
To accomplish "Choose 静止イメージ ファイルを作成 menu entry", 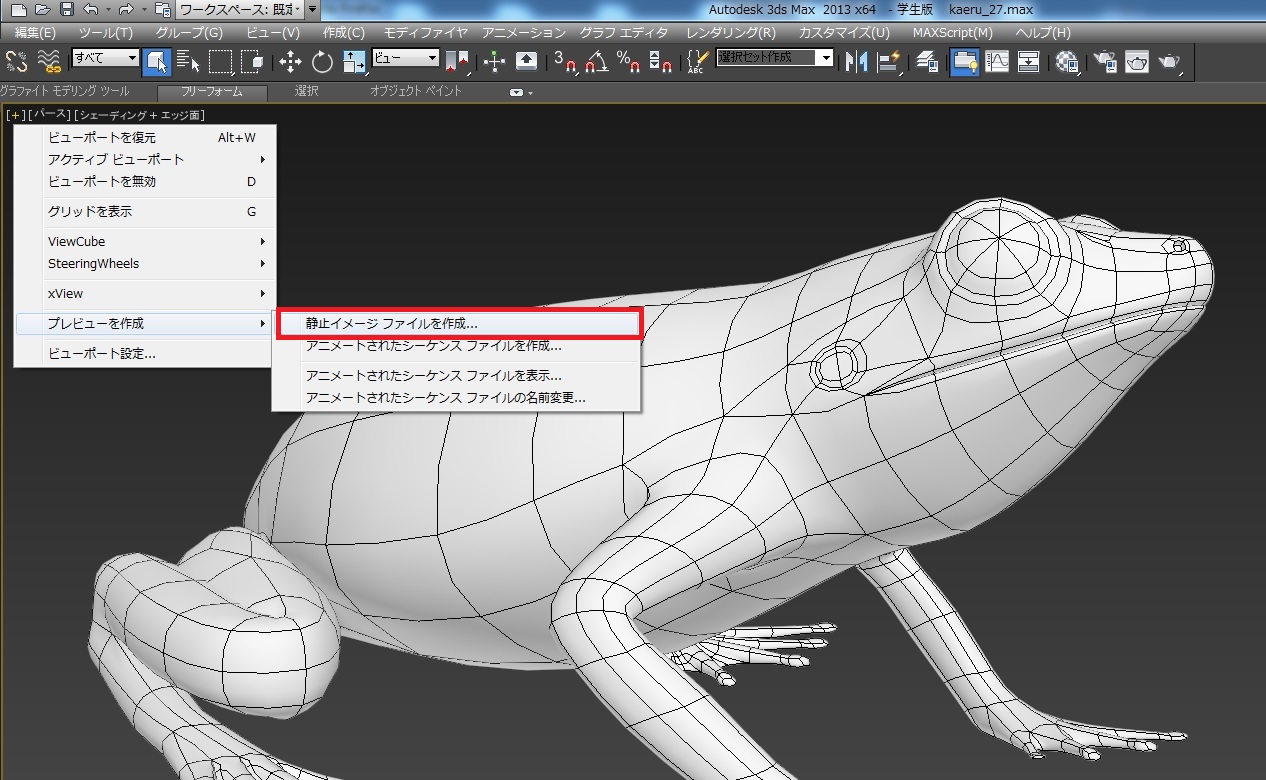I will 392,324.
